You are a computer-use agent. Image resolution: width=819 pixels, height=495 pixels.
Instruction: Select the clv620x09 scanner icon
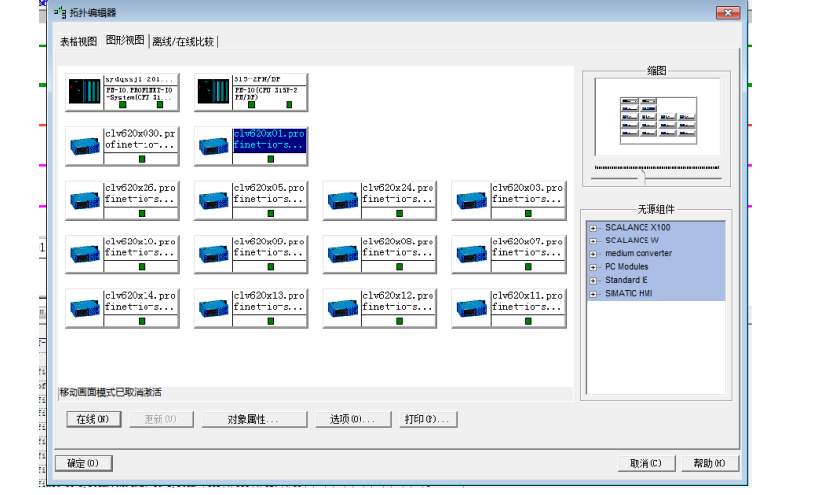point(214,254)
